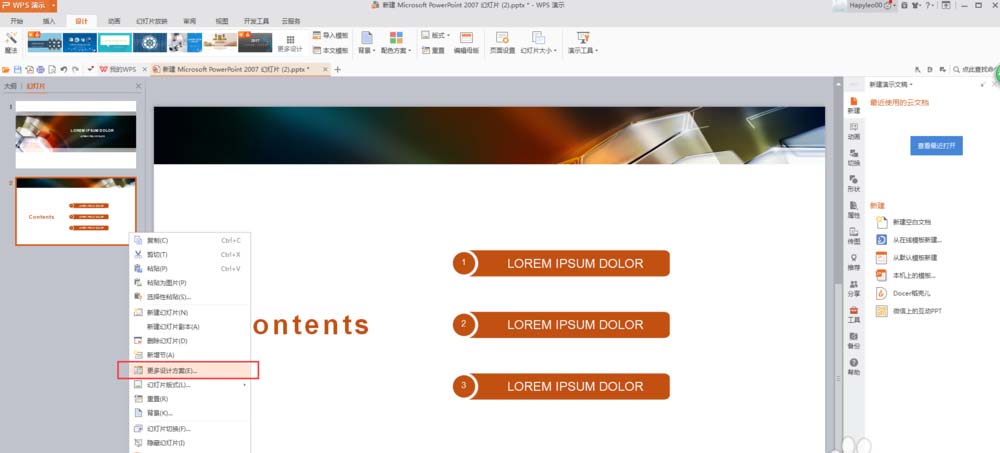1000x453 pixels.
Task: Close the slide thumbnail pane
Action: pos(138,85)
